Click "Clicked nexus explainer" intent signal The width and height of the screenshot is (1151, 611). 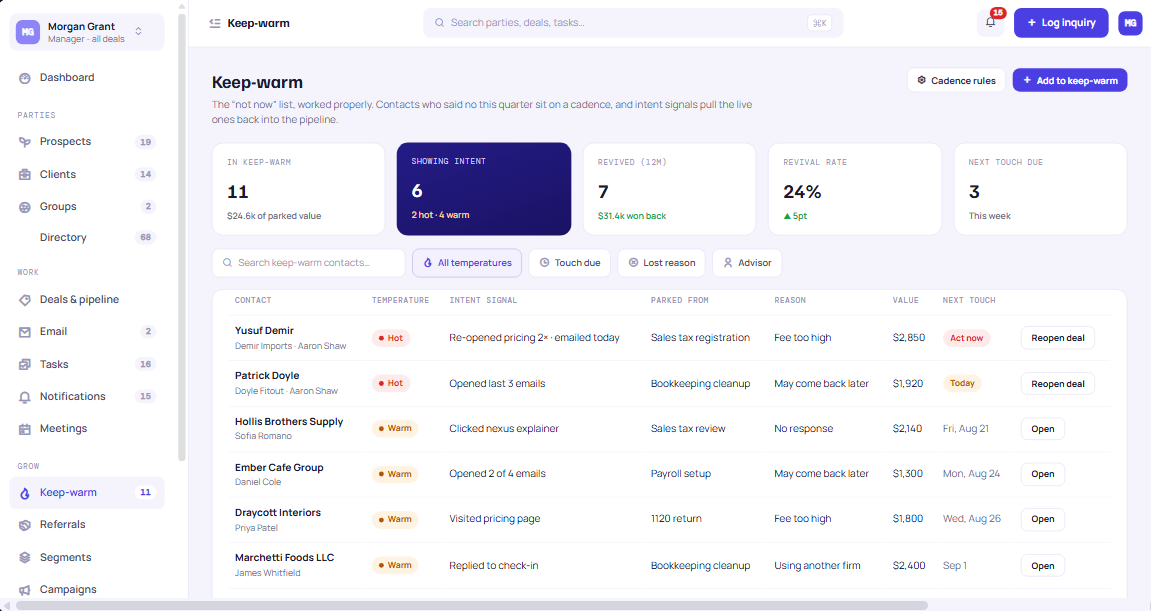tap(504, 429)
